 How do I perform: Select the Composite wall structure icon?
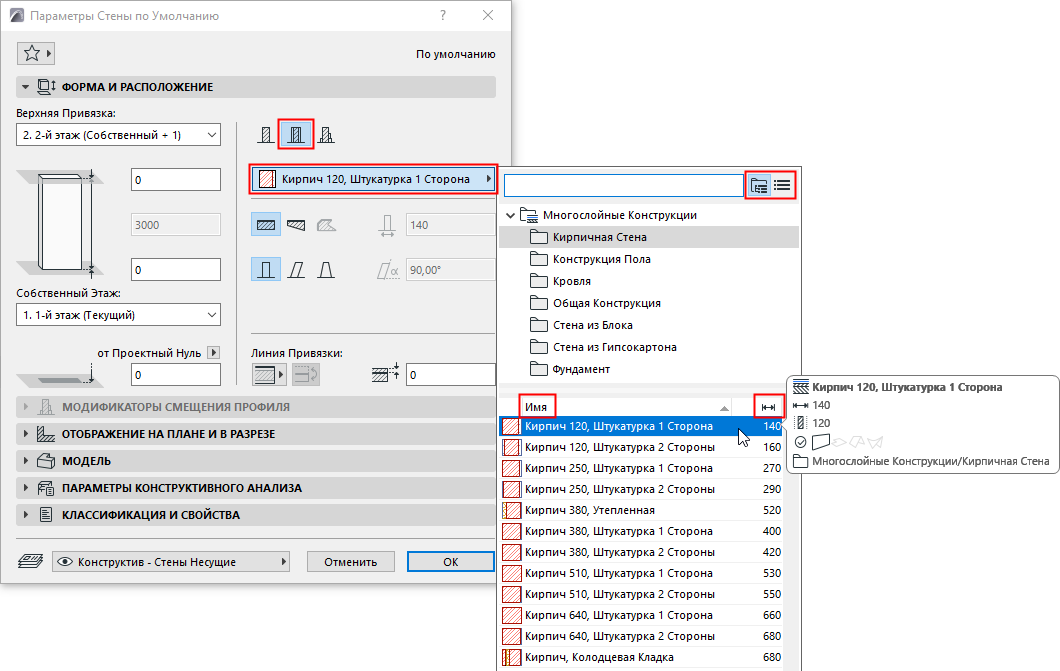[296, 134]
